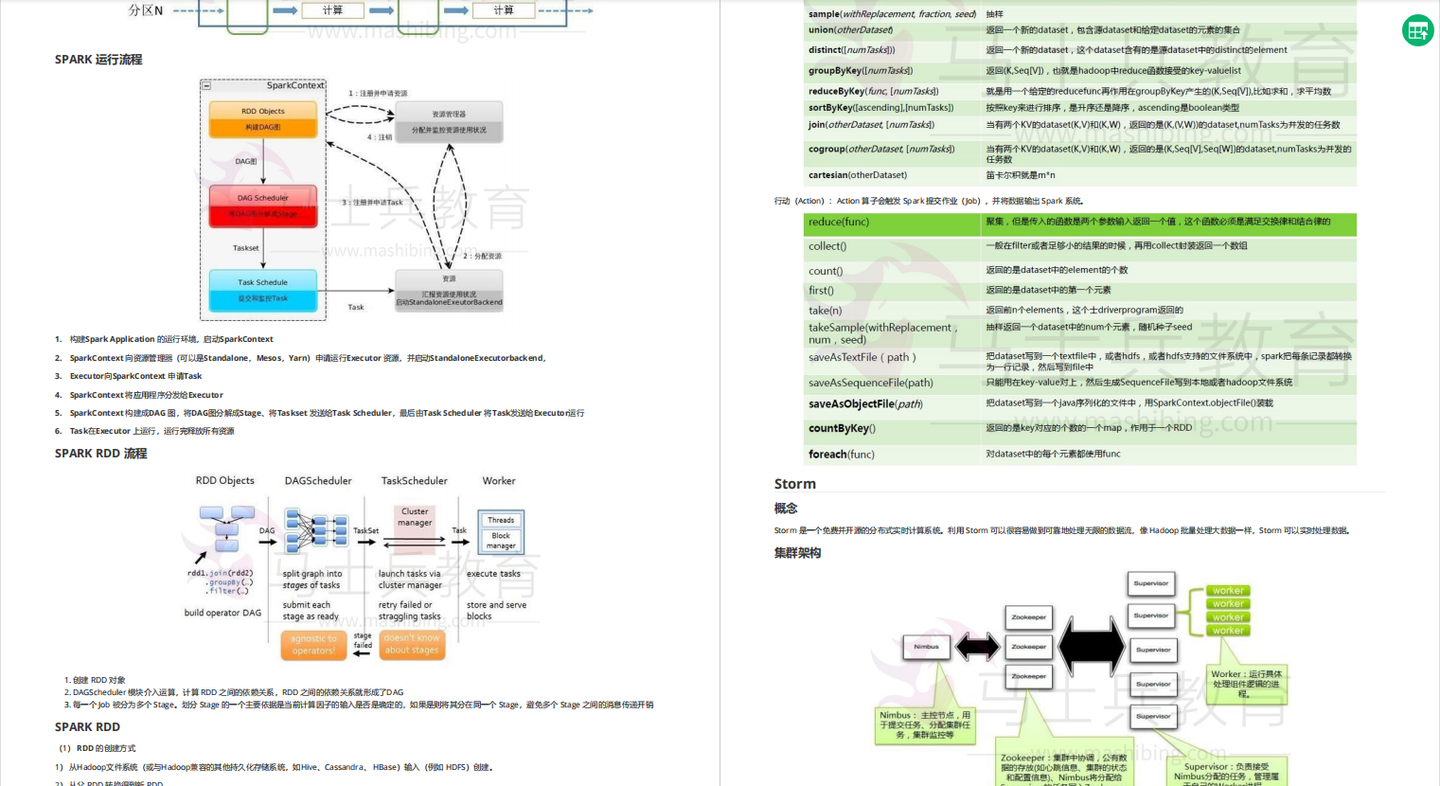The width and height of the screenshot is (1440, 786).
Task: Click the "sample(withReplacement, fraction, seed)" cell
Action: (x=892, y=14)
